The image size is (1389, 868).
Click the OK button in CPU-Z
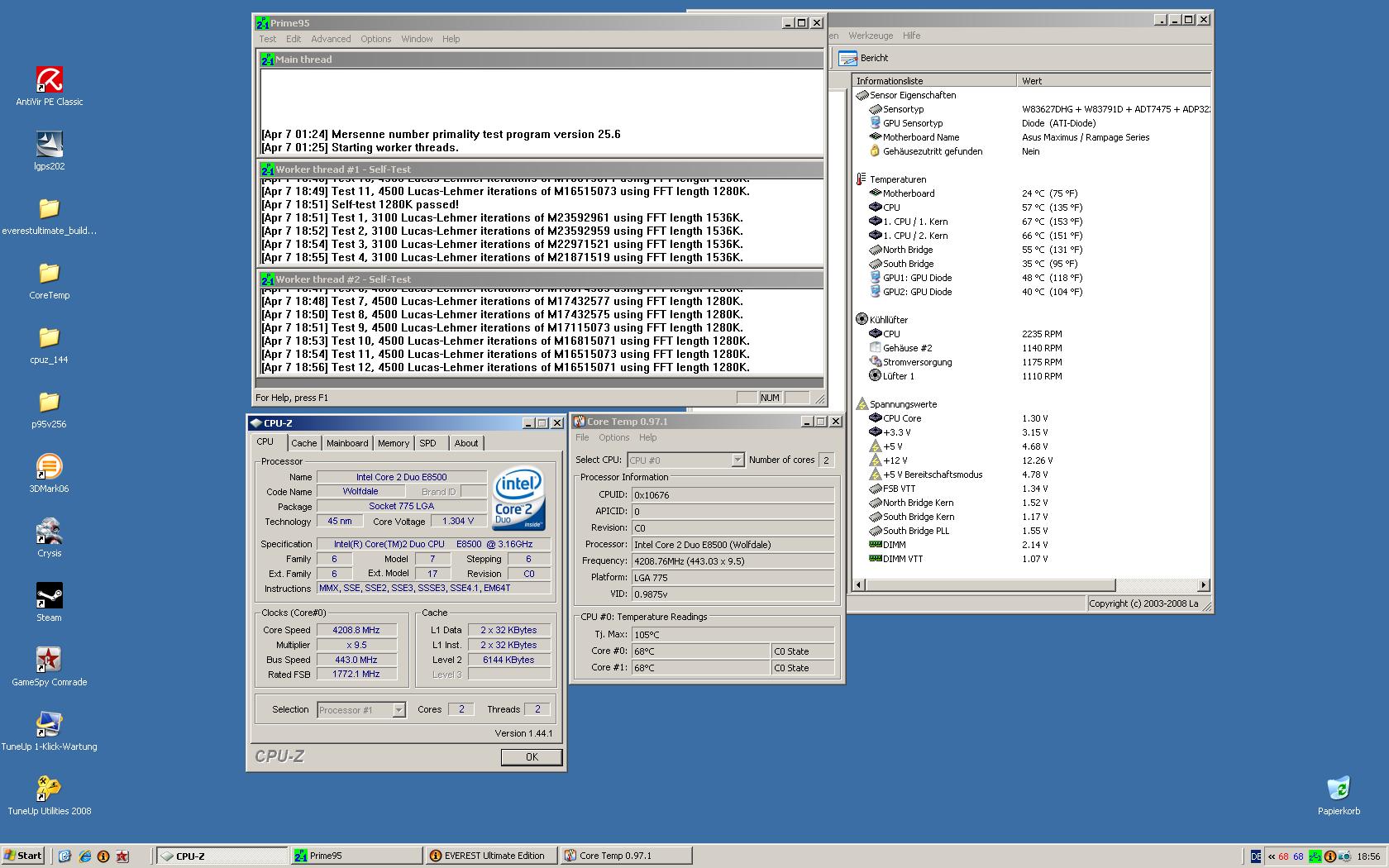pyautogui.click(x=531, y=756)
